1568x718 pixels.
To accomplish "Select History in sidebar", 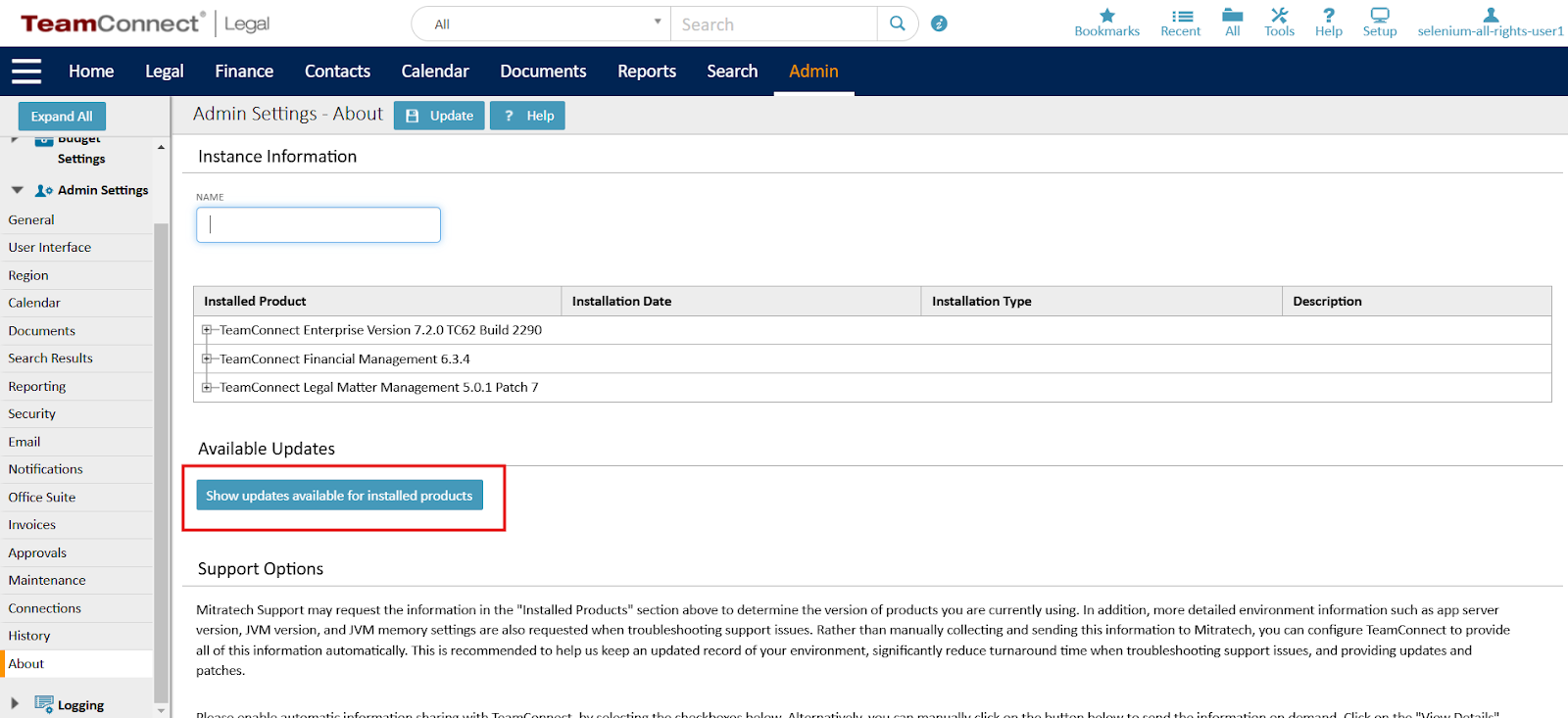I will (76, 636).
